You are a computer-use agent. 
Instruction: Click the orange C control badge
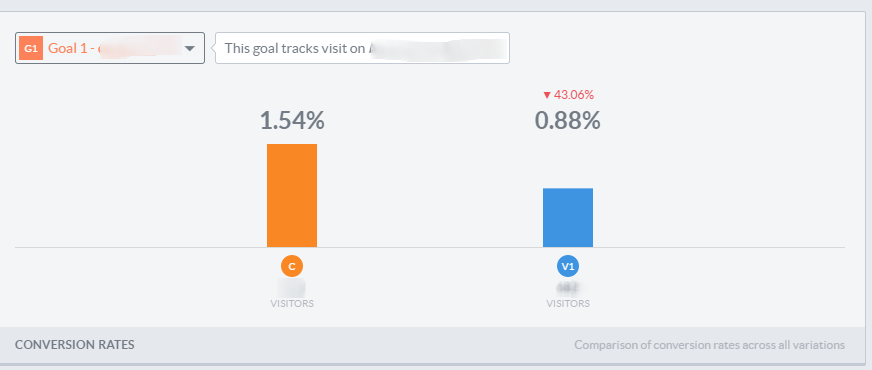pos(292,267)
